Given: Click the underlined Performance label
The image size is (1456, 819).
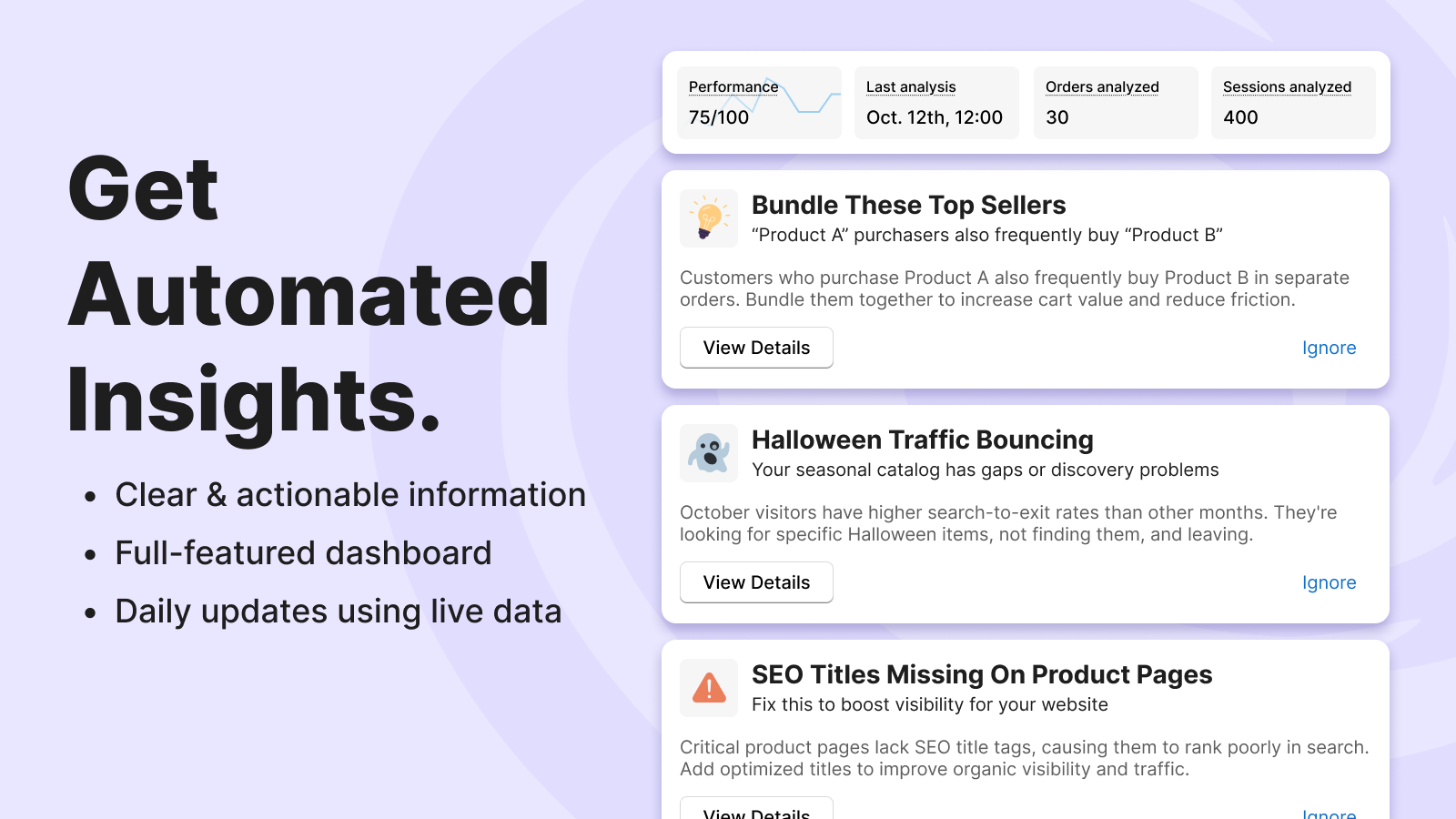Looking at the screenshot, I should (x=733, y=86).
